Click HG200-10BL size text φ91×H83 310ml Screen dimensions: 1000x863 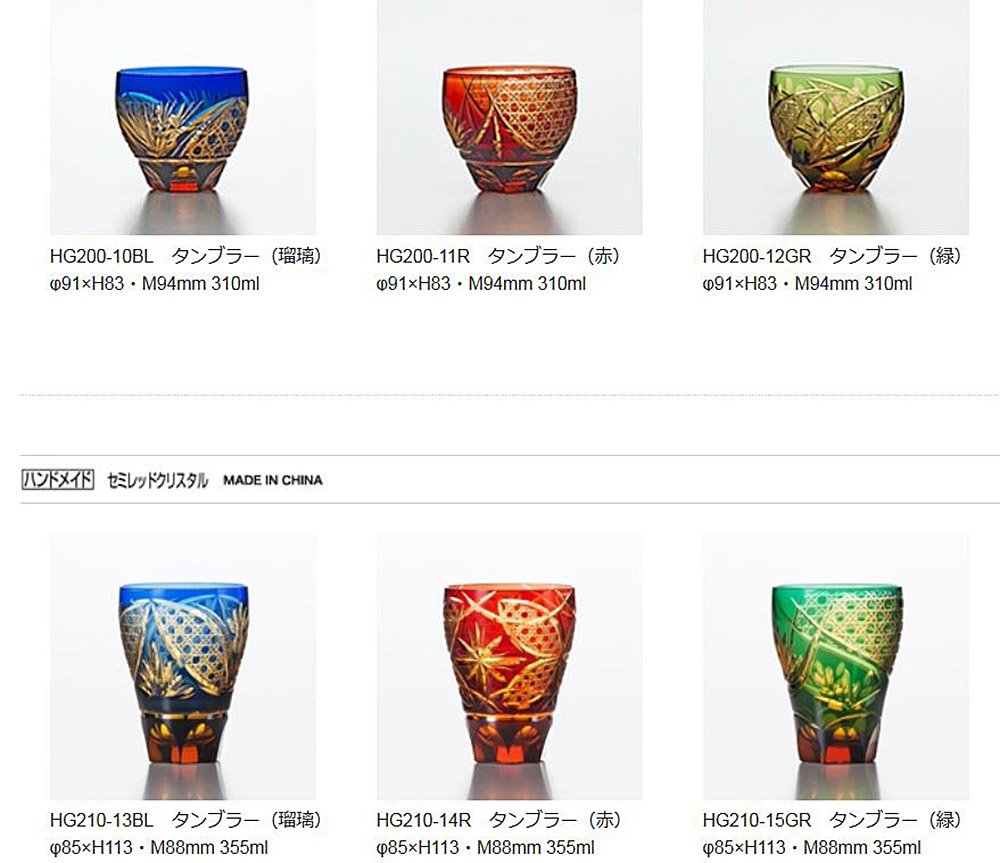click(155, 284)
